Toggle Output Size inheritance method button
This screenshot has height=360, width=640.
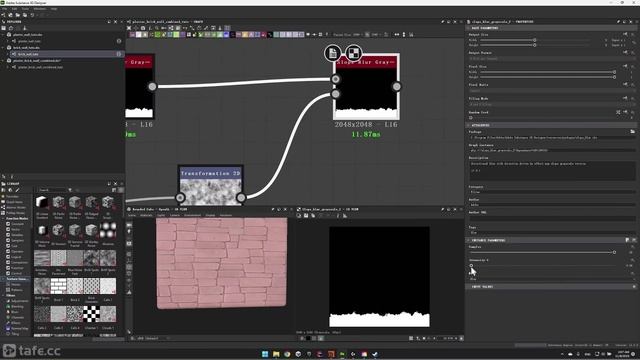625,34
